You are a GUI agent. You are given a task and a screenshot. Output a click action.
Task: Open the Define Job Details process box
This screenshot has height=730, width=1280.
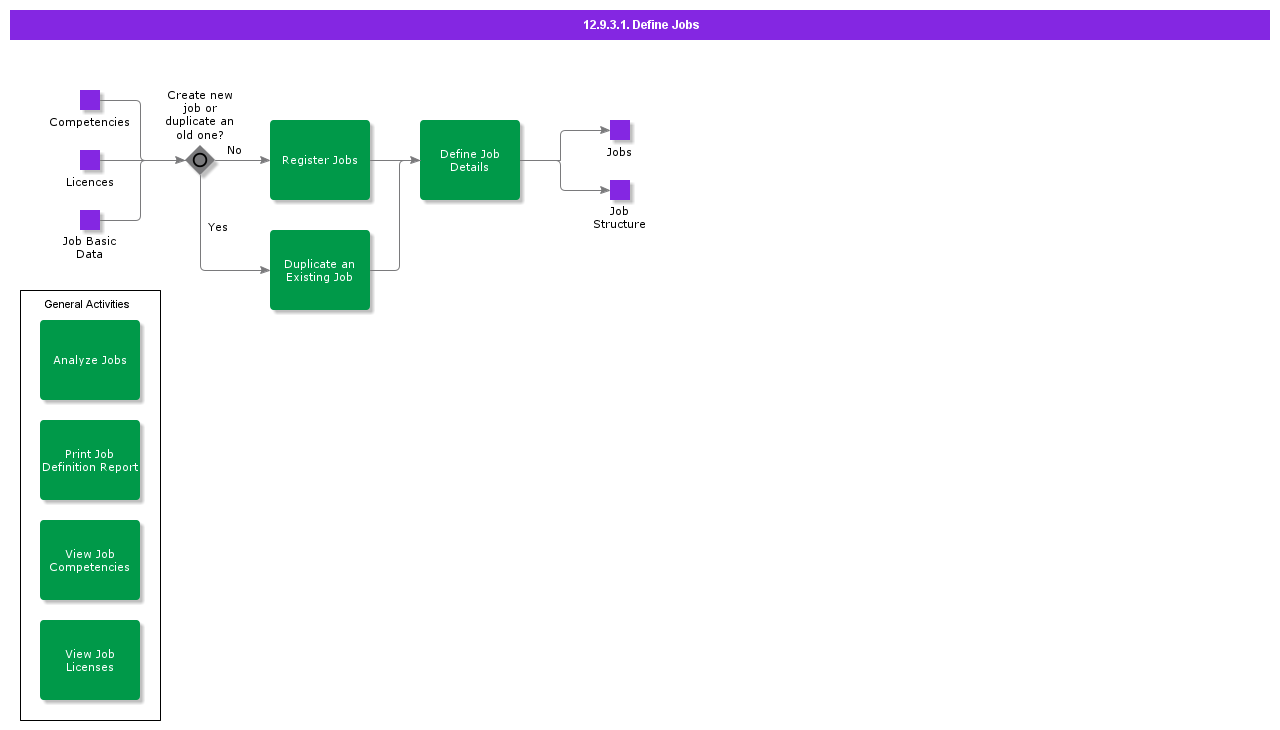coord(470,160)
